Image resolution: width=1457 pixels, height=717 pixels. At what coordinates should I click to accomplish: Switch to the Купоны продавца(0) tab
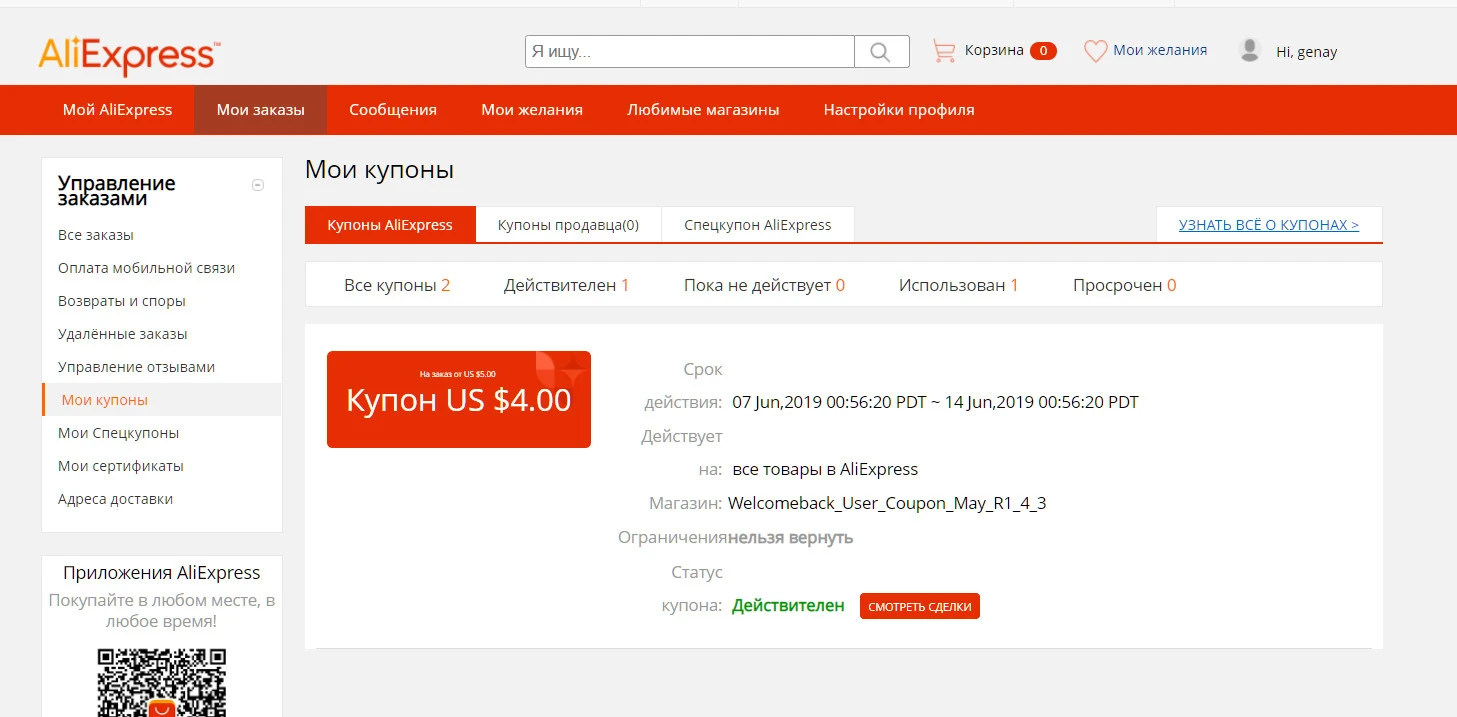(568, 225)
